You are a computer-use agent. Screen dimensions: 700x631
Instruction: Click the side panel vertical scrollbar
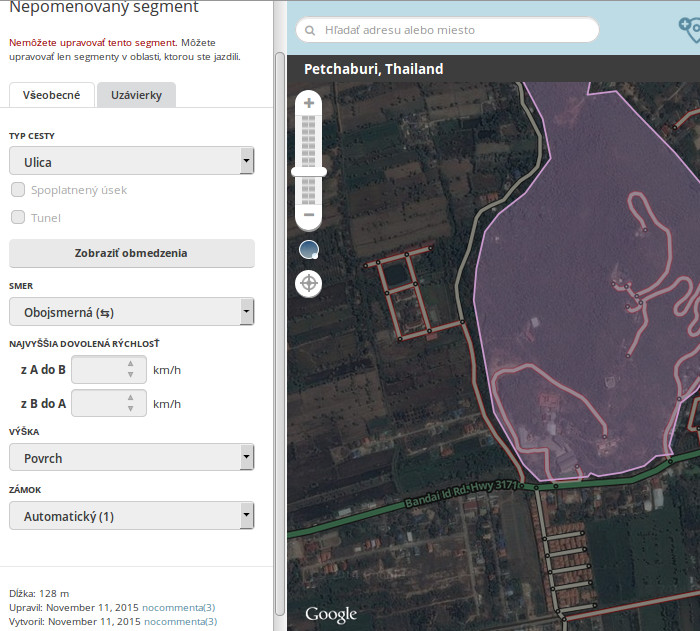279,334
